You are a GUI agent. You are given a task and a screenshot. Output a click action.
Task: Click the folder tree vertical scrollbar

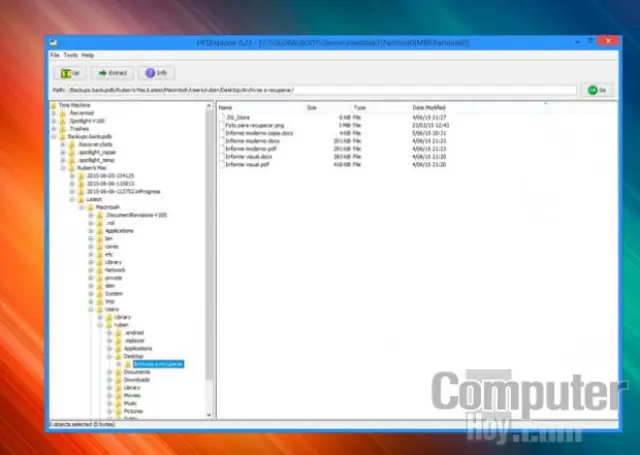click(x=208, y=250)
